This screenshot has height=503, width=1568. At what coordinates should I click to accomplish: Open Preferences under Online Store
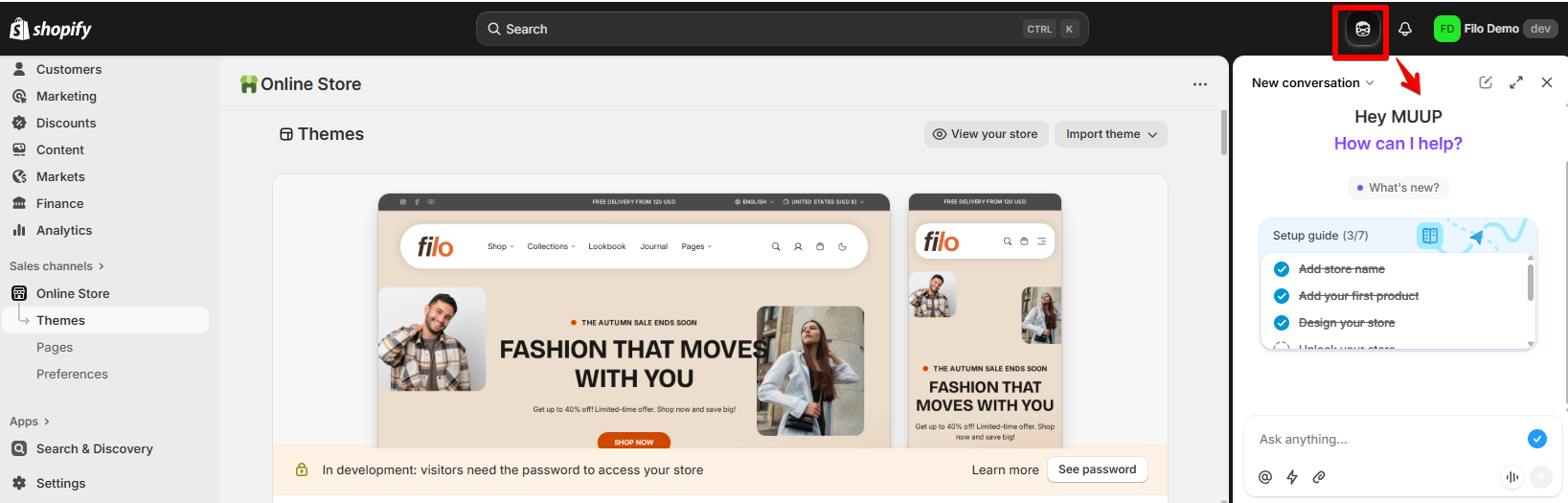click(x=72, y=374)
